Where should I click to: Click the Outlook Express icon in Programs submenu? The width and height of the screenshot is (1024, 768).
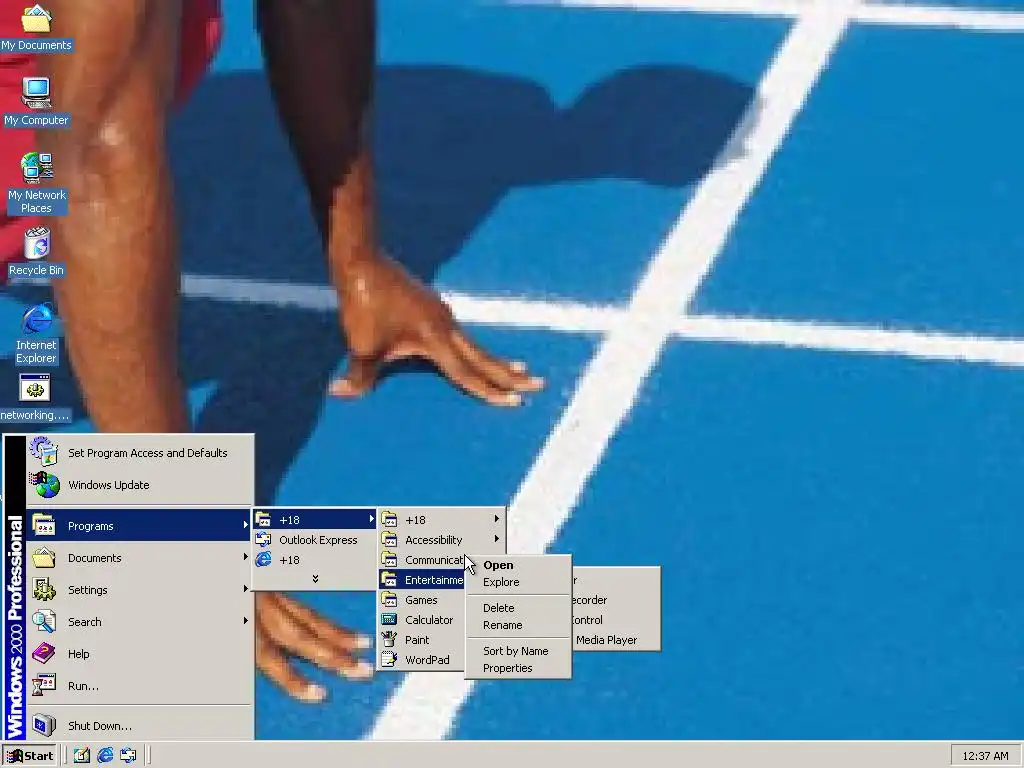[263, 539]
